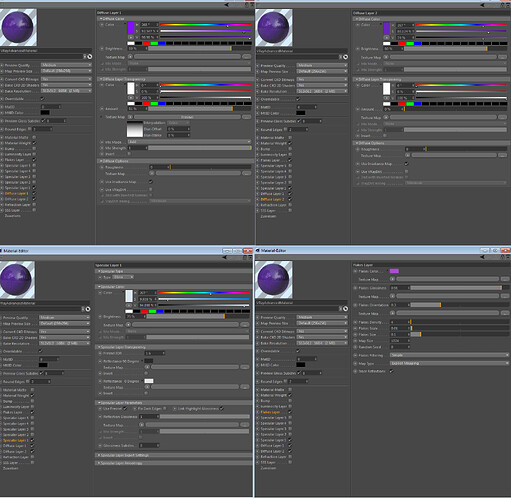This screenshot has width=511, height=499.
Task: Click Cinema 4D icon in Flakes Layer title bar
Action: click(x=258, y=250)
